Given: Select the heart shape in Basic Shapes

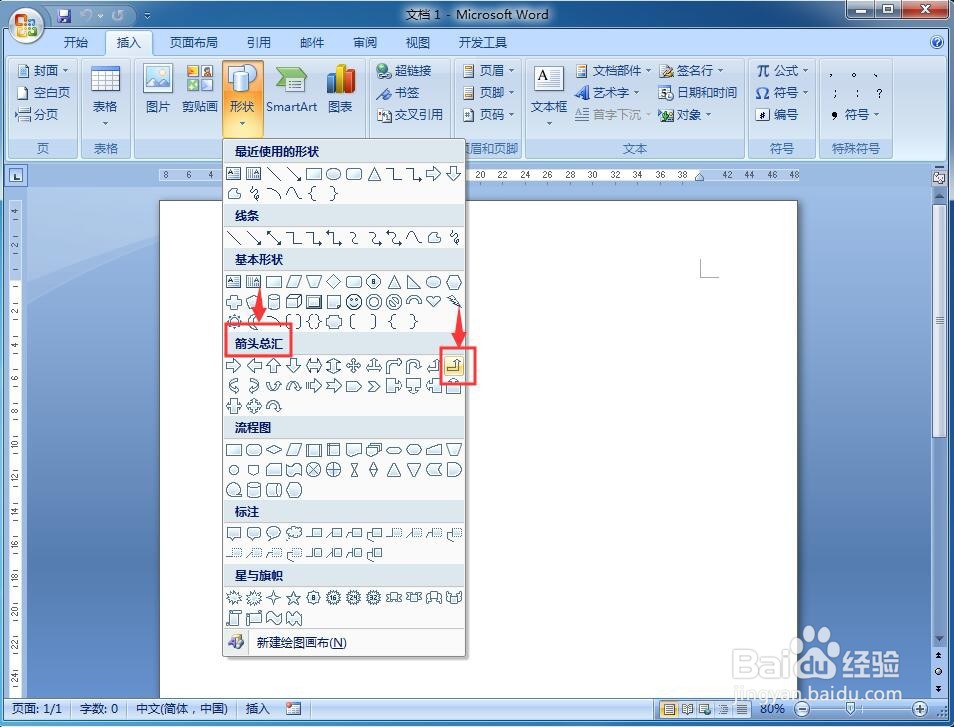Looking at the screenshot, I should [x=433, y=301].
